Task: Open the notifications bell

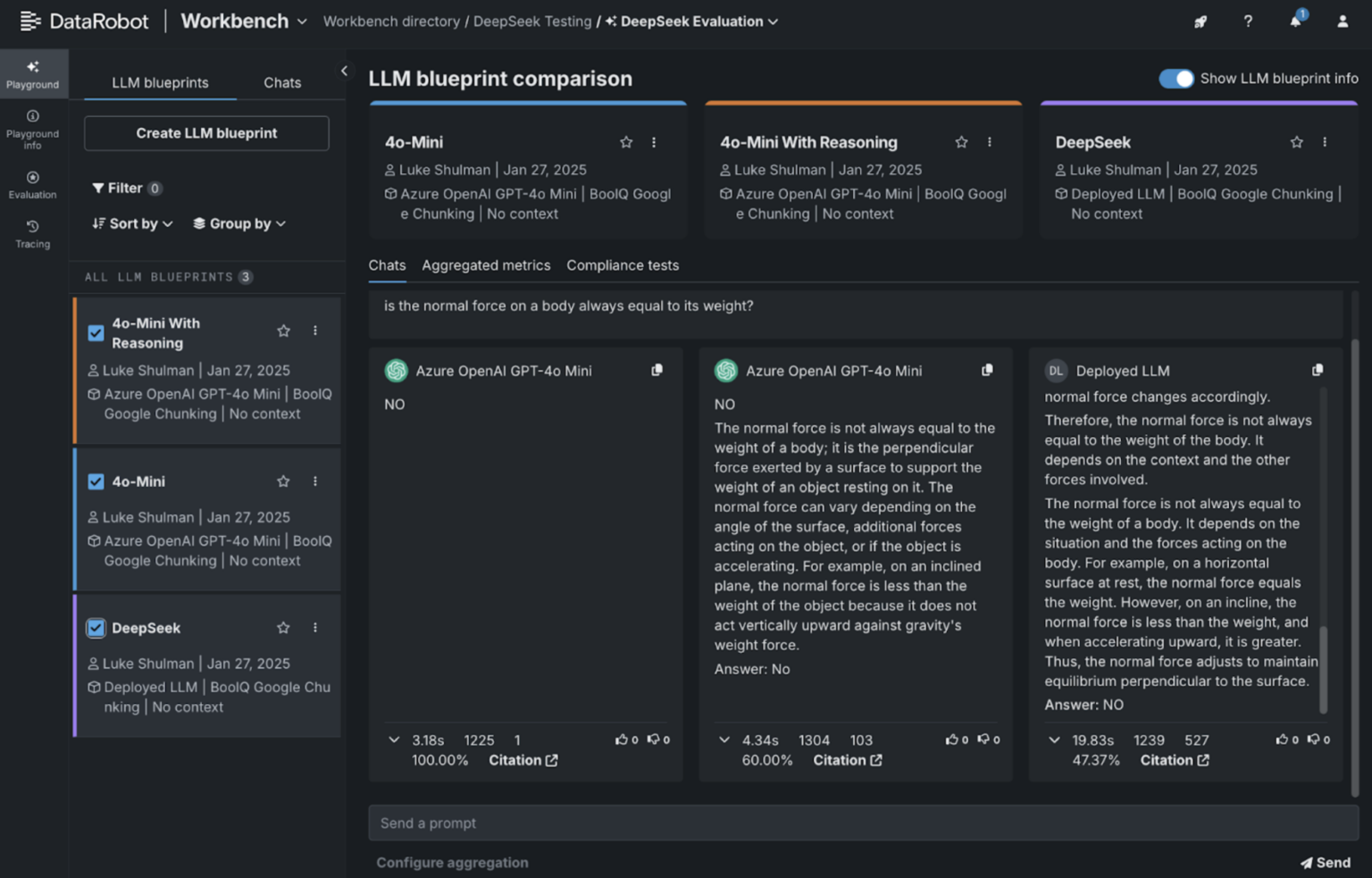Action: [x=1294, y=21]
